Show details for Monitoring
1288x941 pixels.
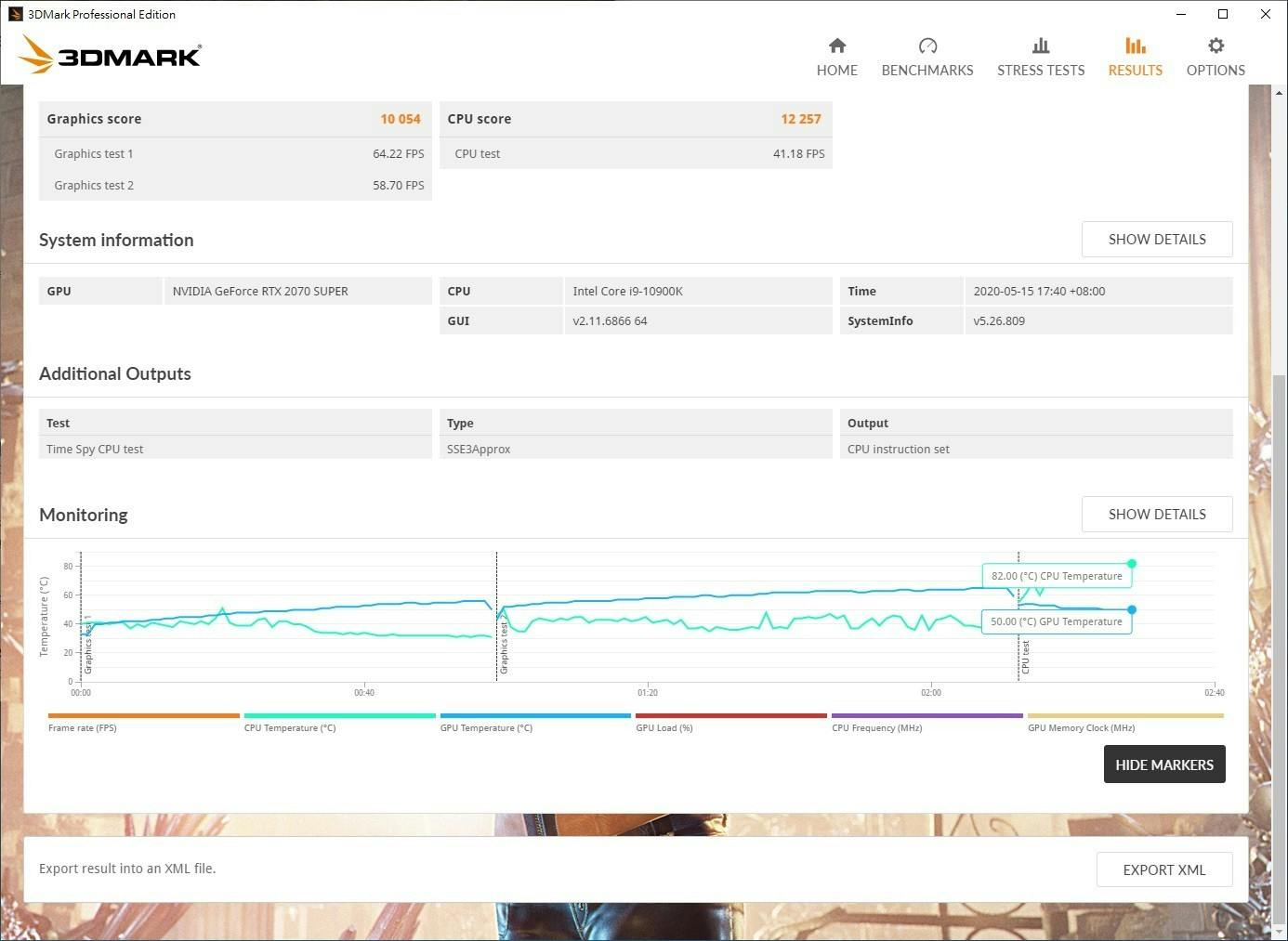[1157, 514]
